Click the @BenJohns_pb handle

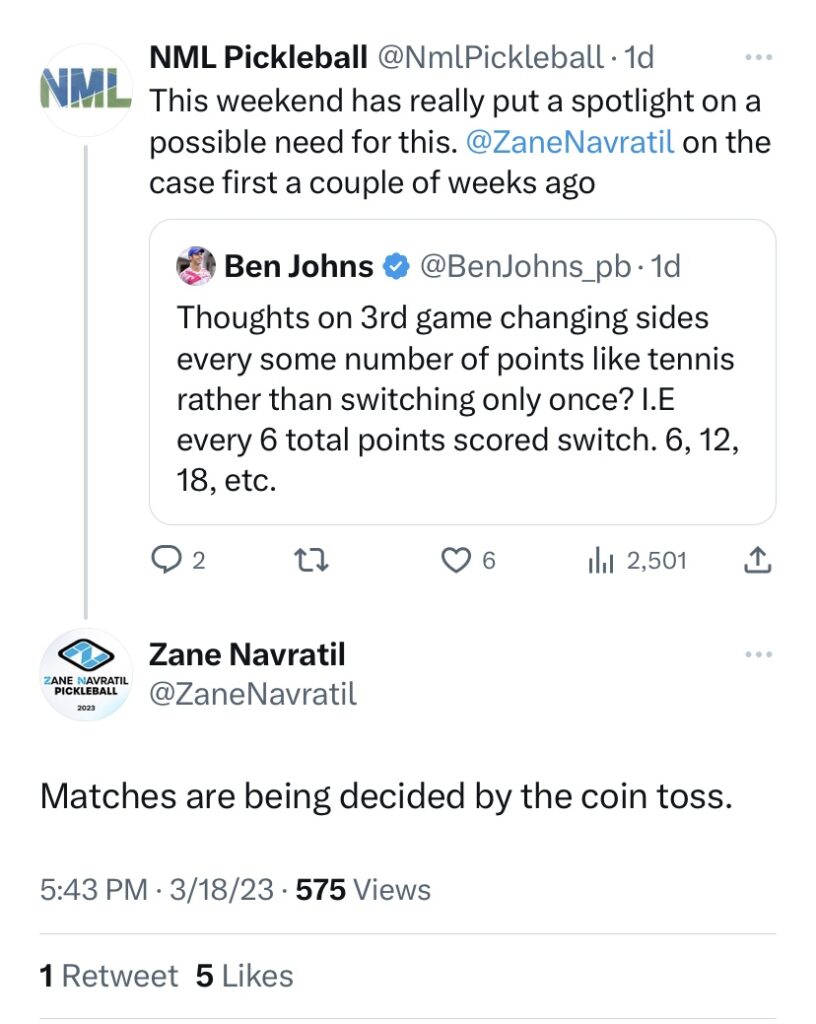(526, 267)
